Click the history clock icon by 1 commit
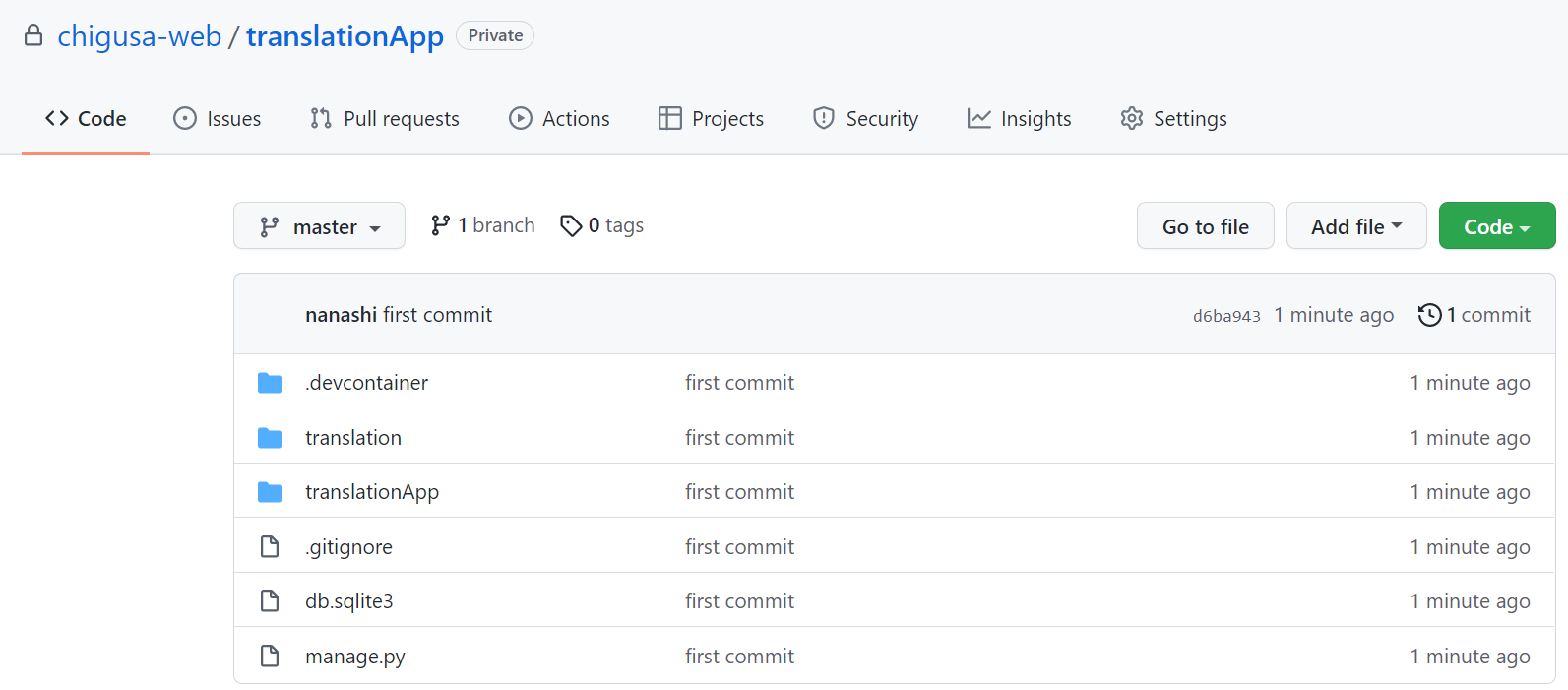The width and height of the screenshot is (1568, 690). 1430,315
